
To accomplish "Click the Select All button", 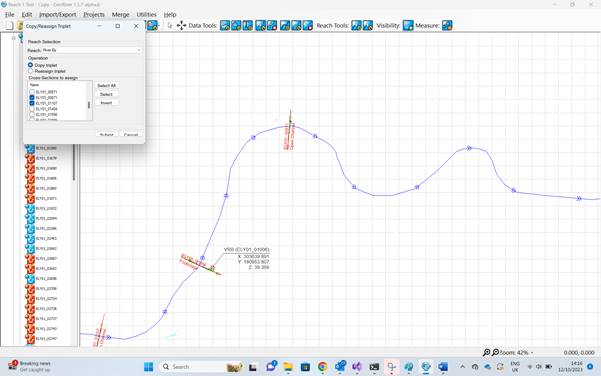I will click(x=106, y=85).
